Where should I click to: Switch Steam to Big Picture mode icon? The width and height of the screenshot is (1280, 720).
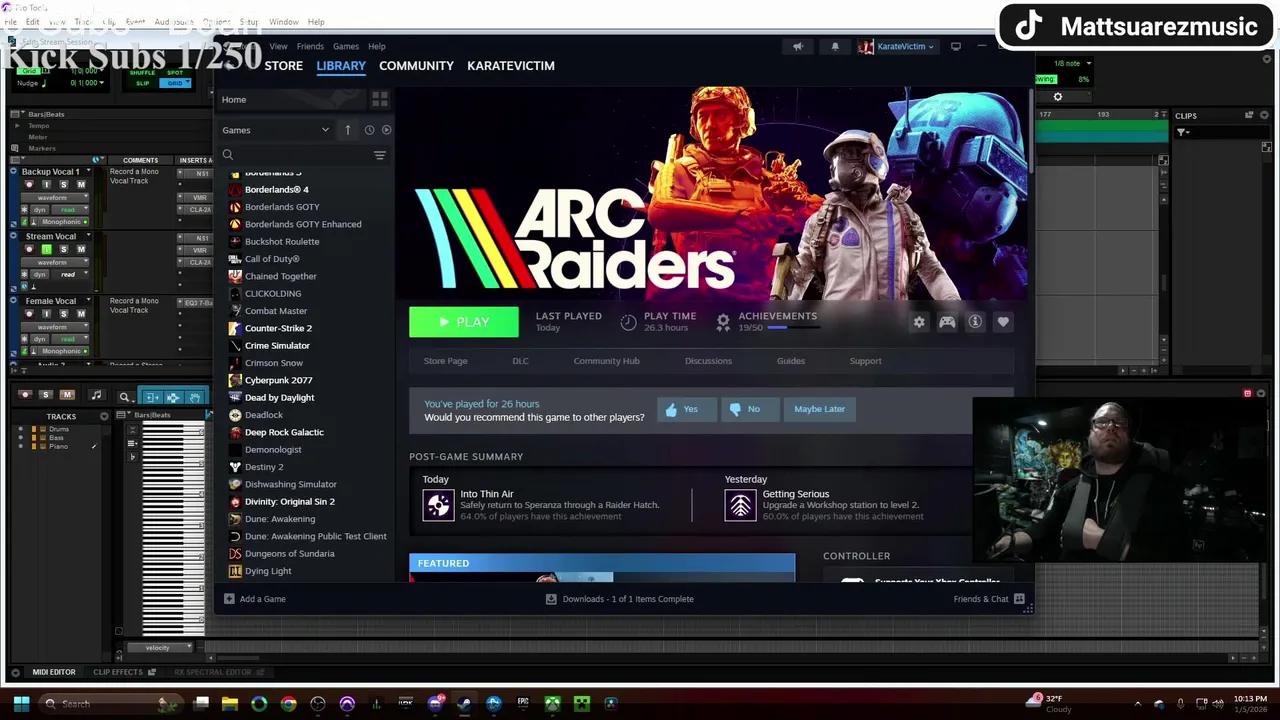pos(956,46)
